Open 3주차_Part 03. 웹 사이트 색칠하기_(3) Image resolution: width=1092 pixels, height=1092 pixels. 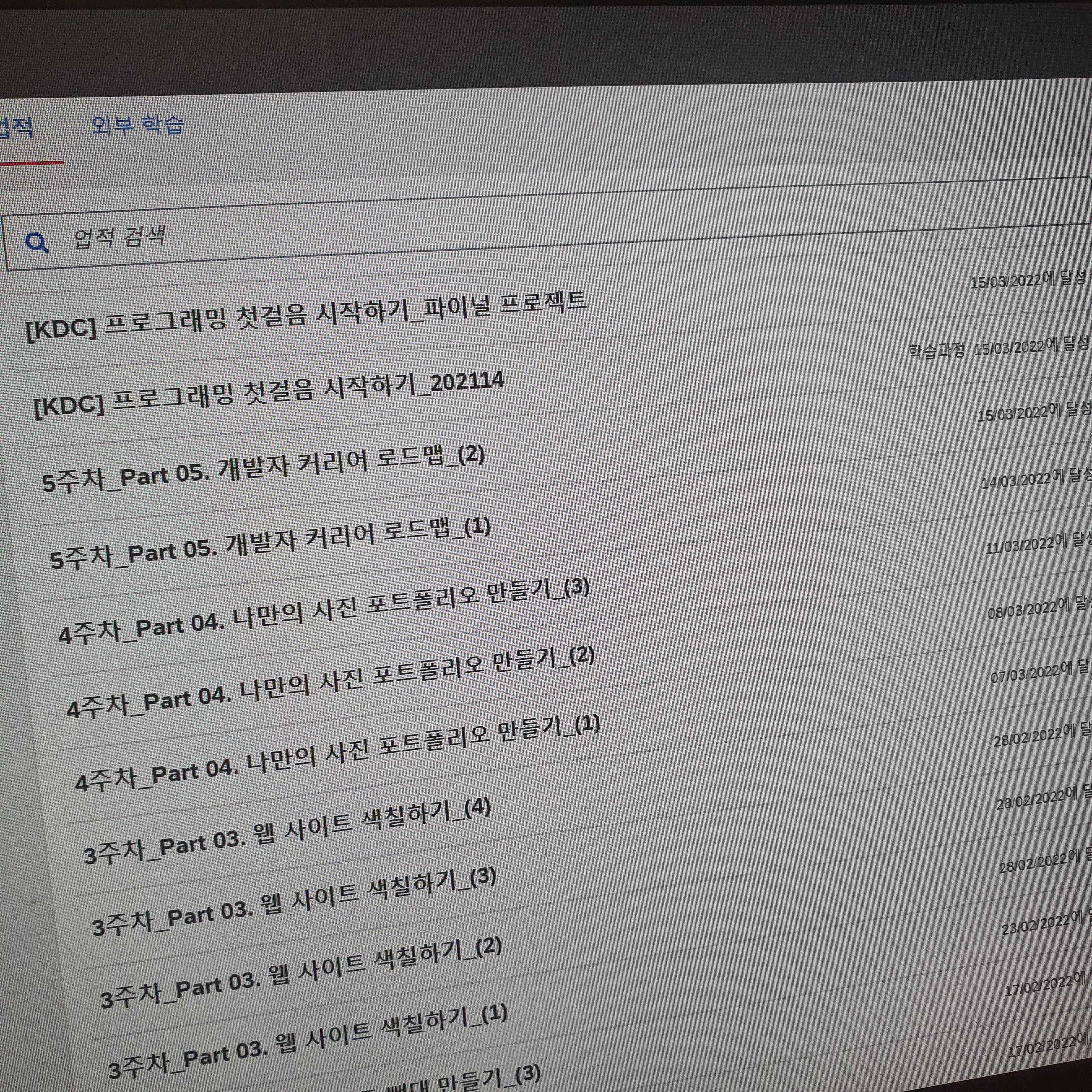click(x=294, y=903)
